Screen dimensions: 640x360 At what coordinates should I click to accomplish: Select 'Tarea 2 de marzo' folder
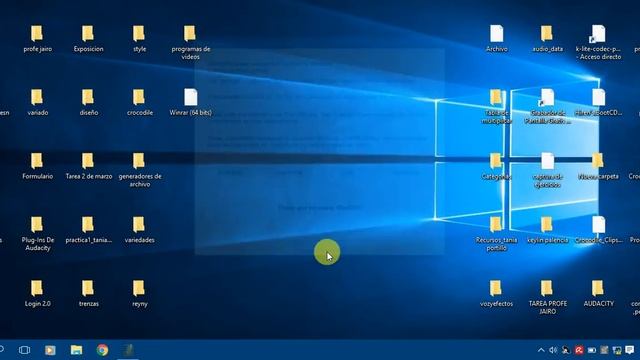tap(88, 161)
